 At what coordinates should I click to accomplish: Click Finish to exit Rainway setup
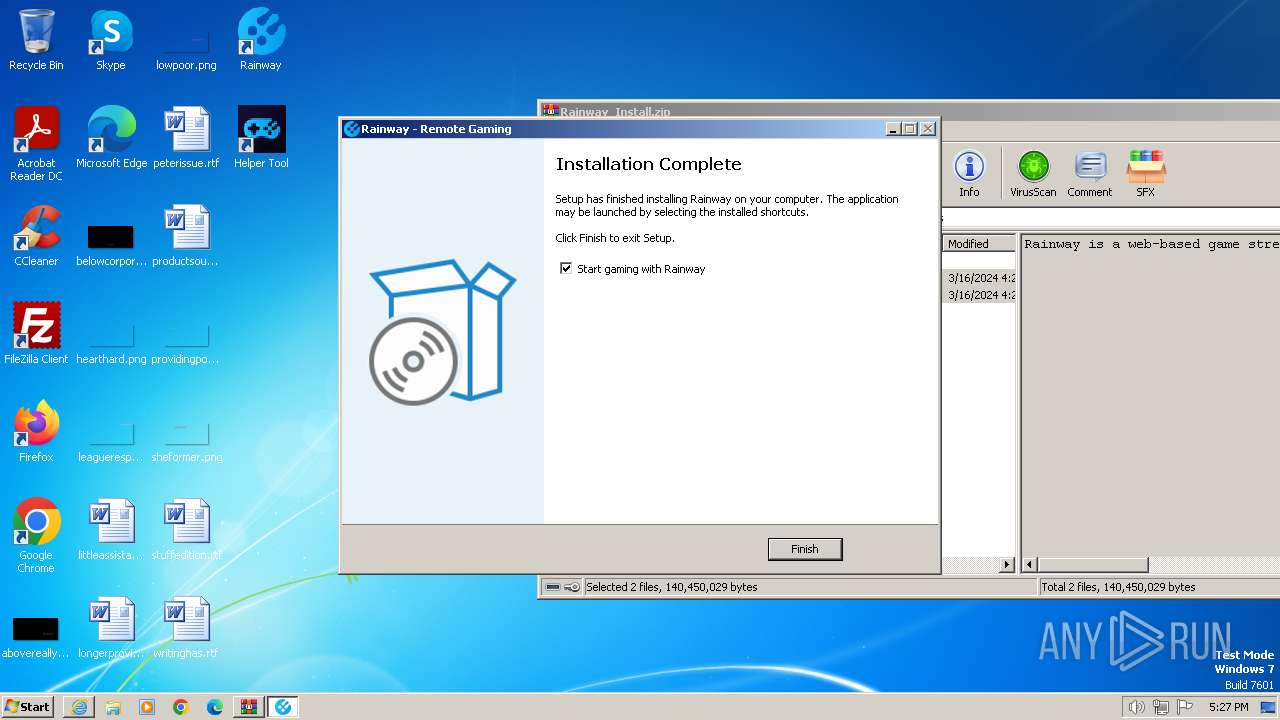click(805, 549)
